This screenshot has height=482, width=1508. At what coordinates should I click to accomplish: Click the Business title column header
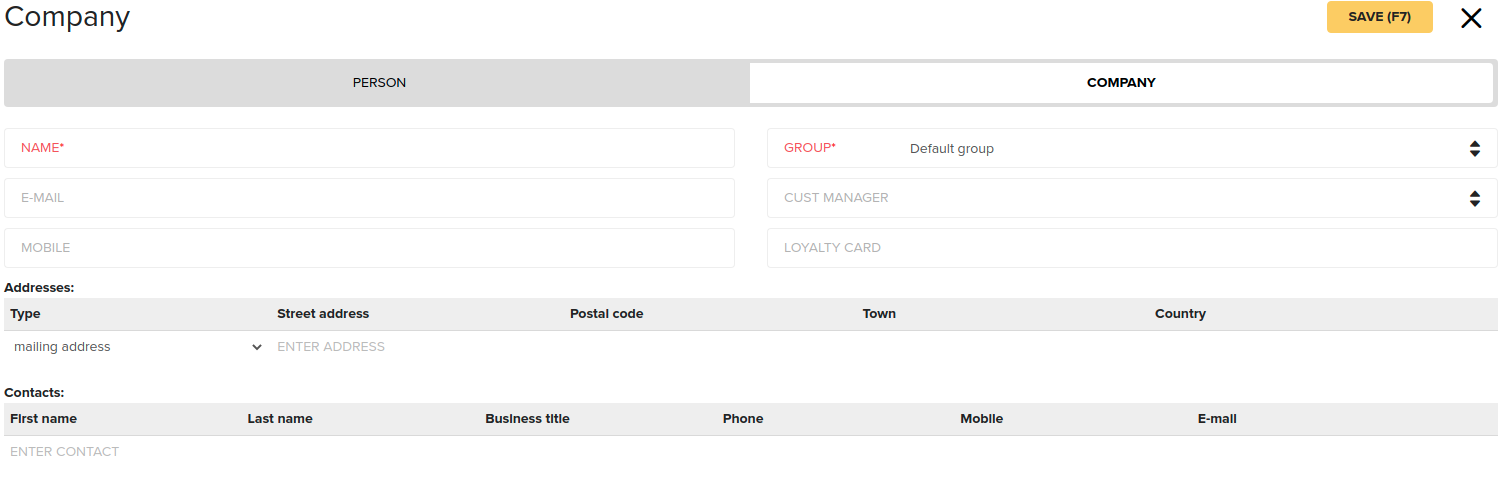[527, 419]
